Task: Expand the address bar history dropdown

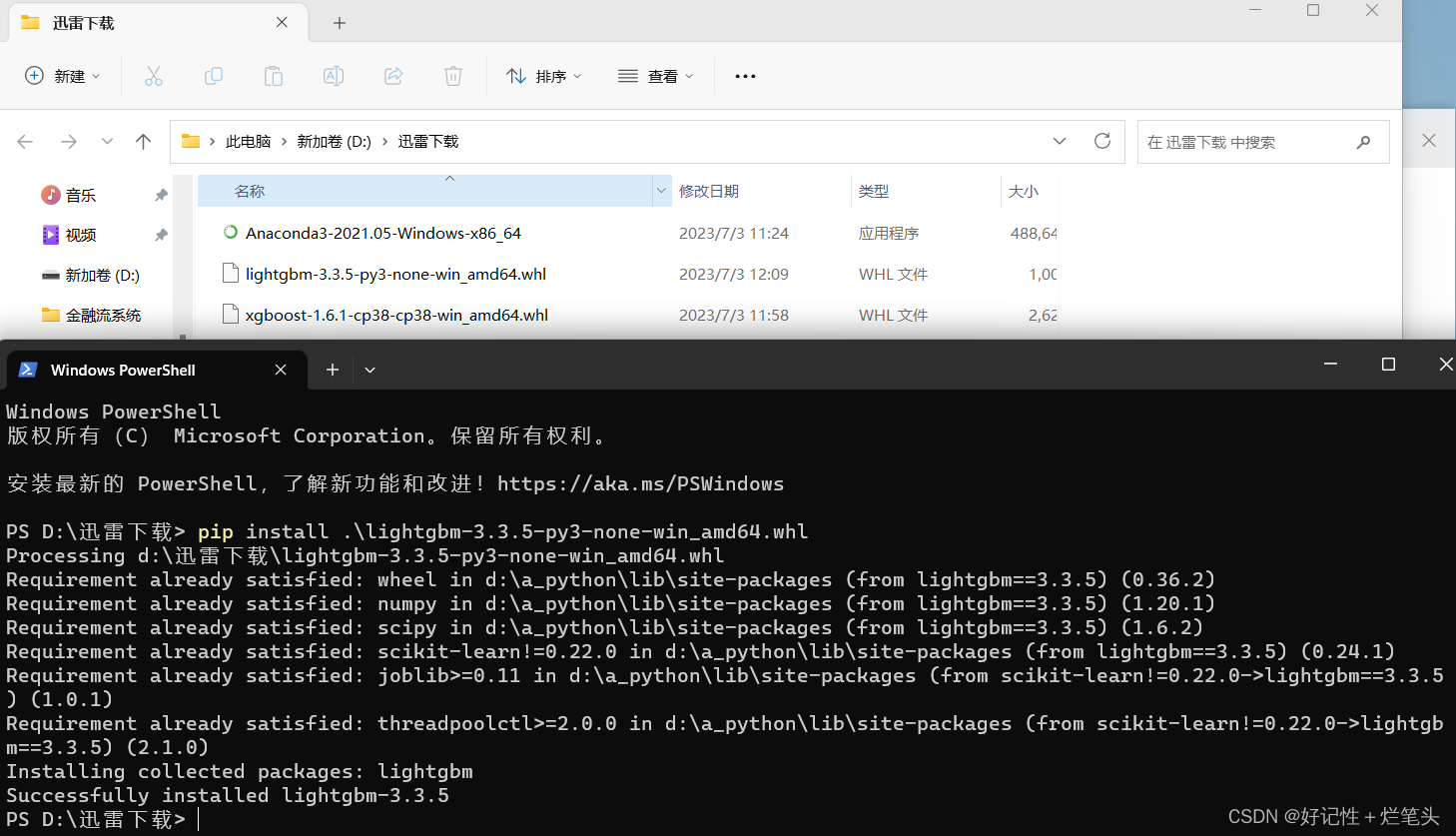Action: 1060,142
